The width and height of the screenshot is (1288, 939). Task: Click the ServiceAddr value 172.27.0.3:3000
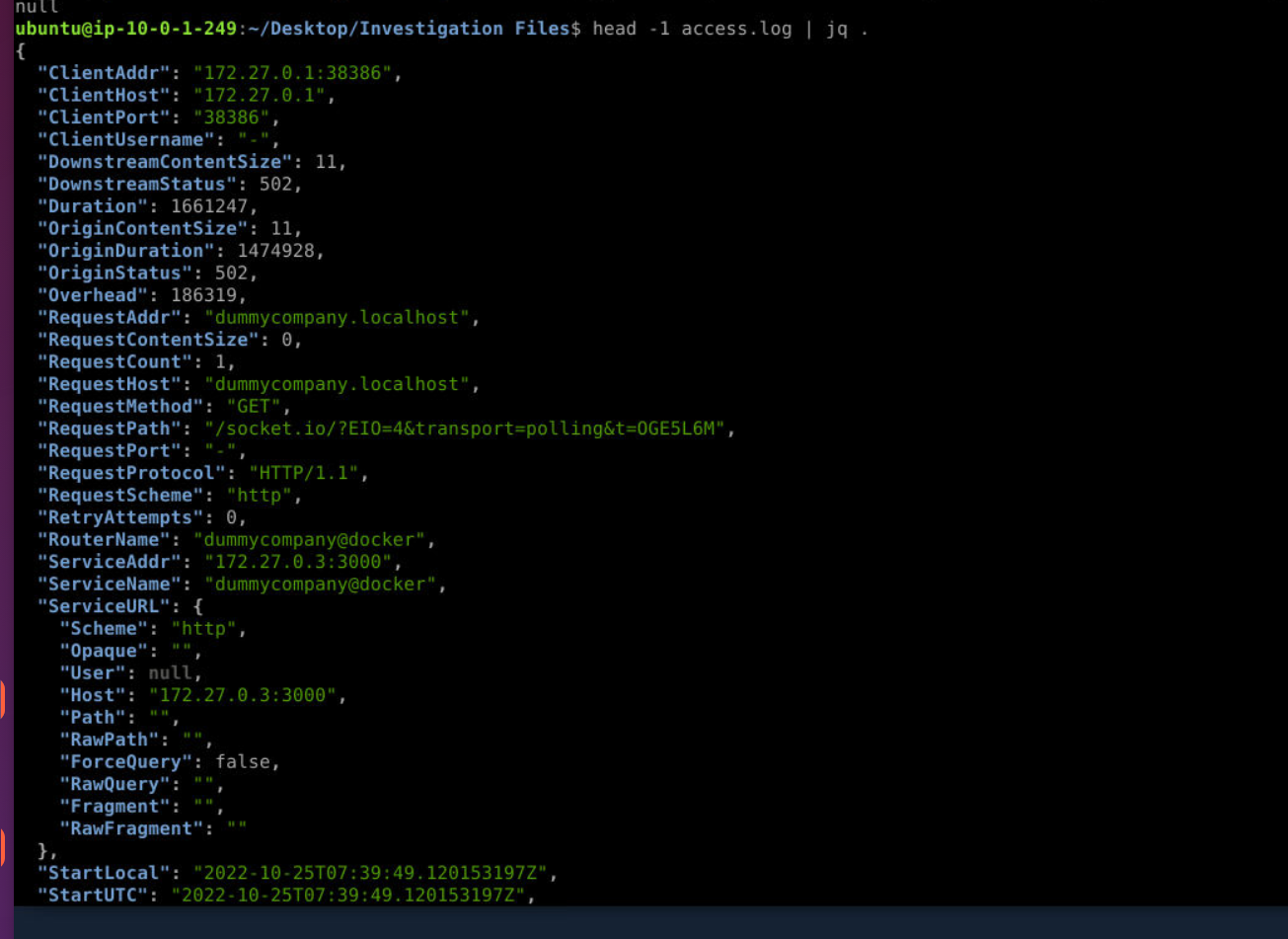pos(303,562)
